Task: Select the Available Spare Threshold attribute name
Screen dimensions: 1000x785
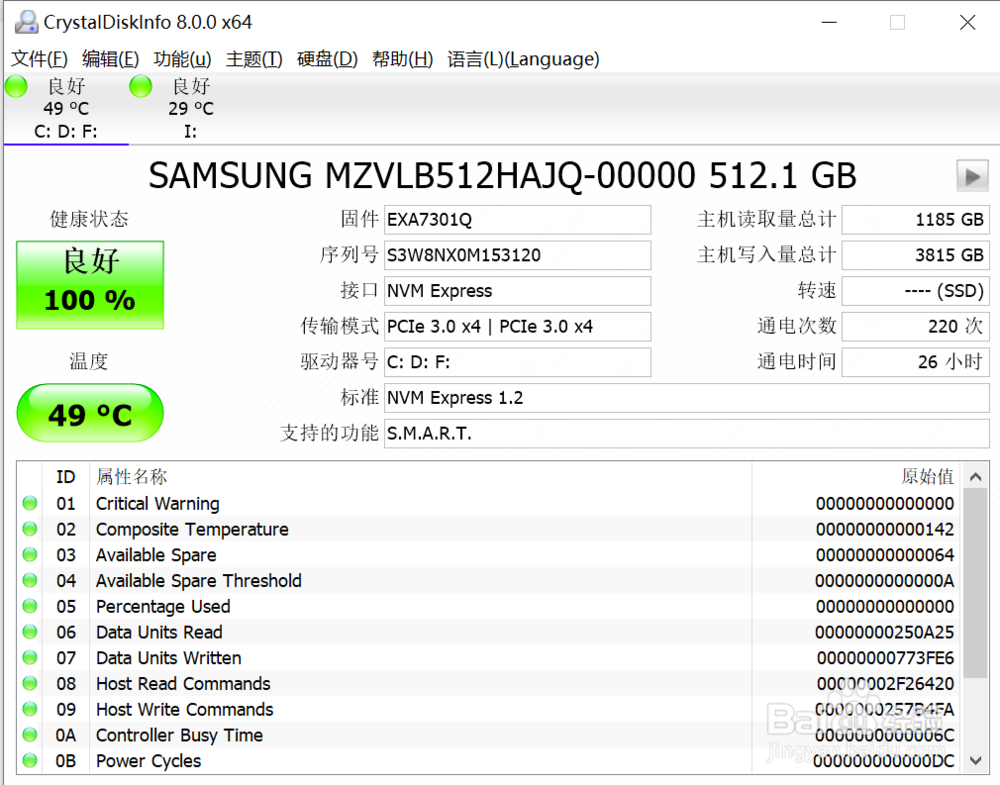Action: click(x=198, y=581)
